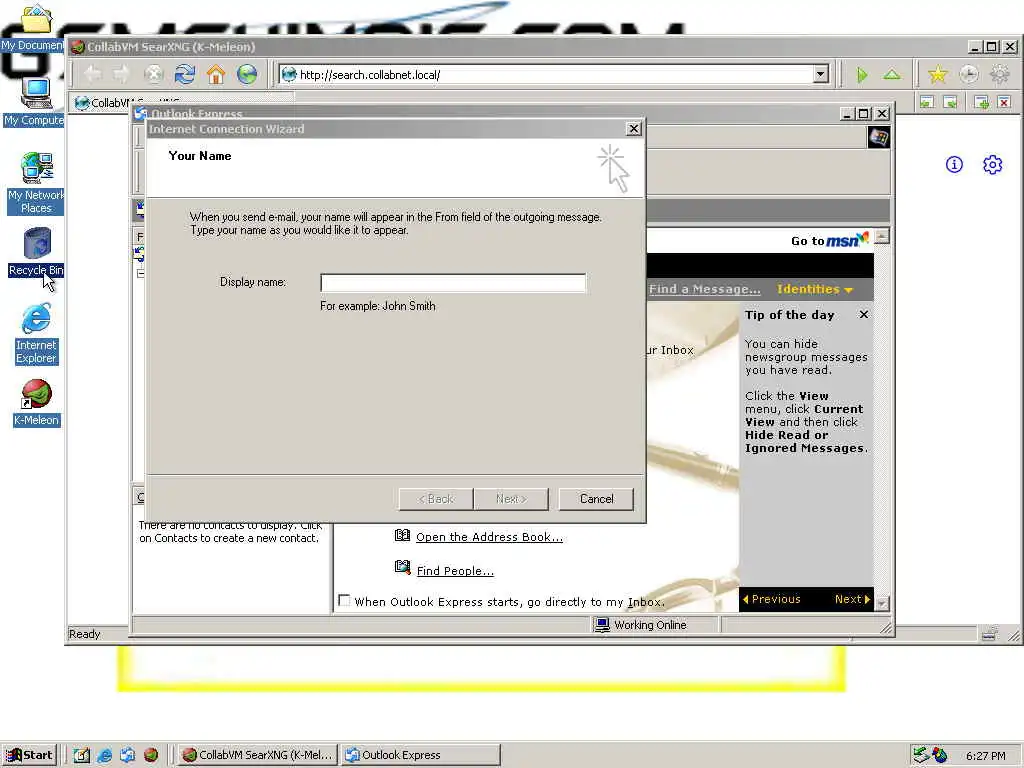Click the Outlook Express scrollbar down arrow
The image size is (1024, 768).
(x=882, y=603)
